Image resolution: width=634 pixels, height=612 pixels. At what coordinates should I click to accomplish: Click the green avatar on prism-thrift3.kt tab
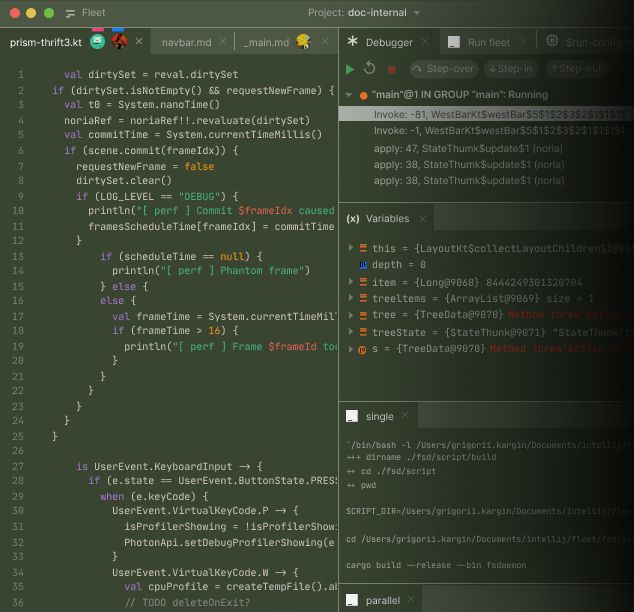(97, 41)
